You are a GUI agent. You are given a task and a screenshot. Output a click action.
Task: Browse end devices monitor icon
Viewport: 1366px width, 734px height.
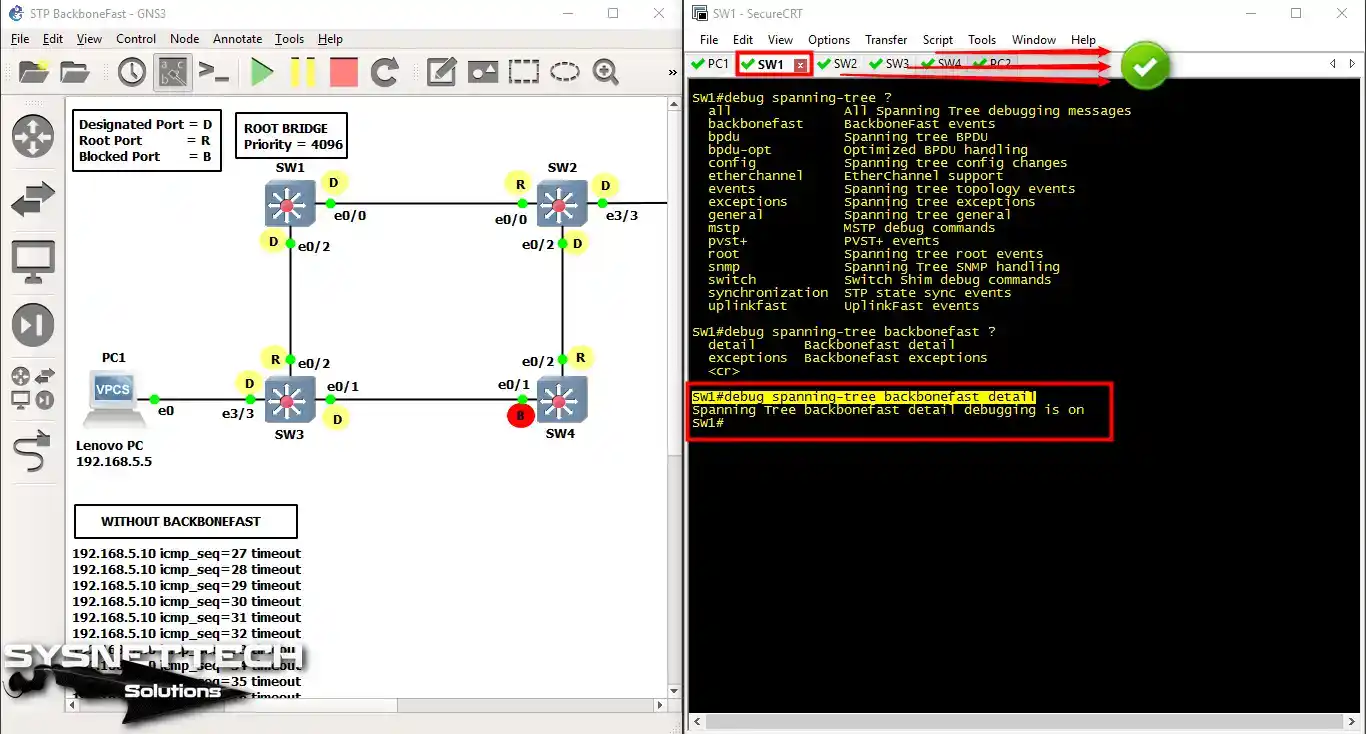pos(33,261)
